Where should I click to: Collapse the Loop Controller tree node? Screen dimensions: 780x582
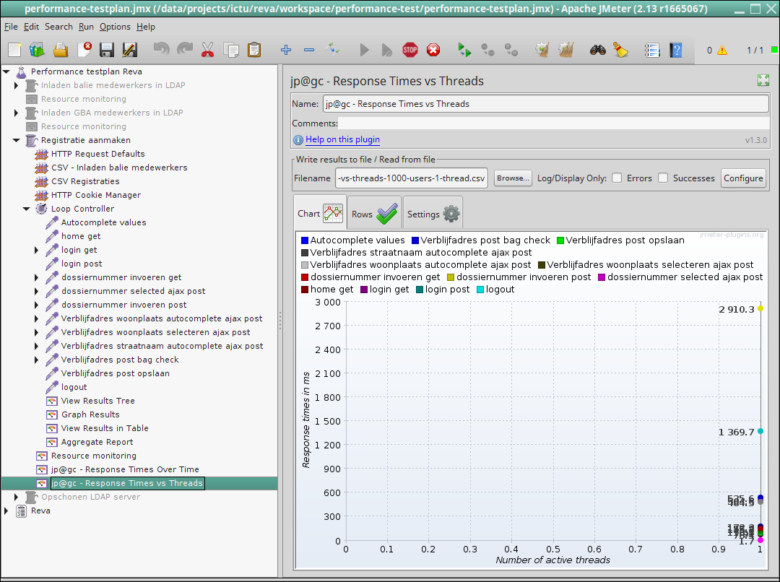click(x=27, y=209)
